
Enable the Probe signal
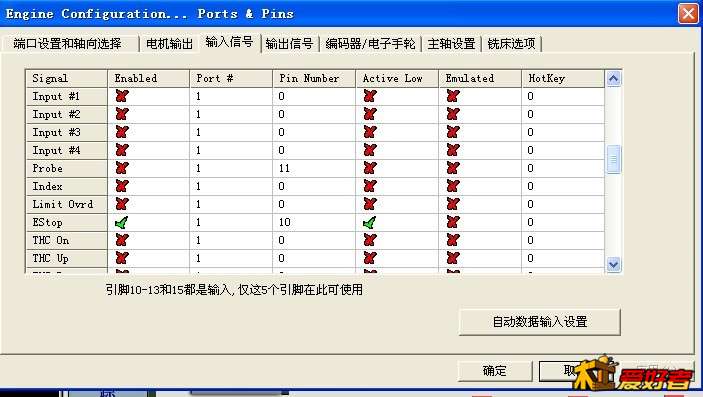tap(122, 168)
